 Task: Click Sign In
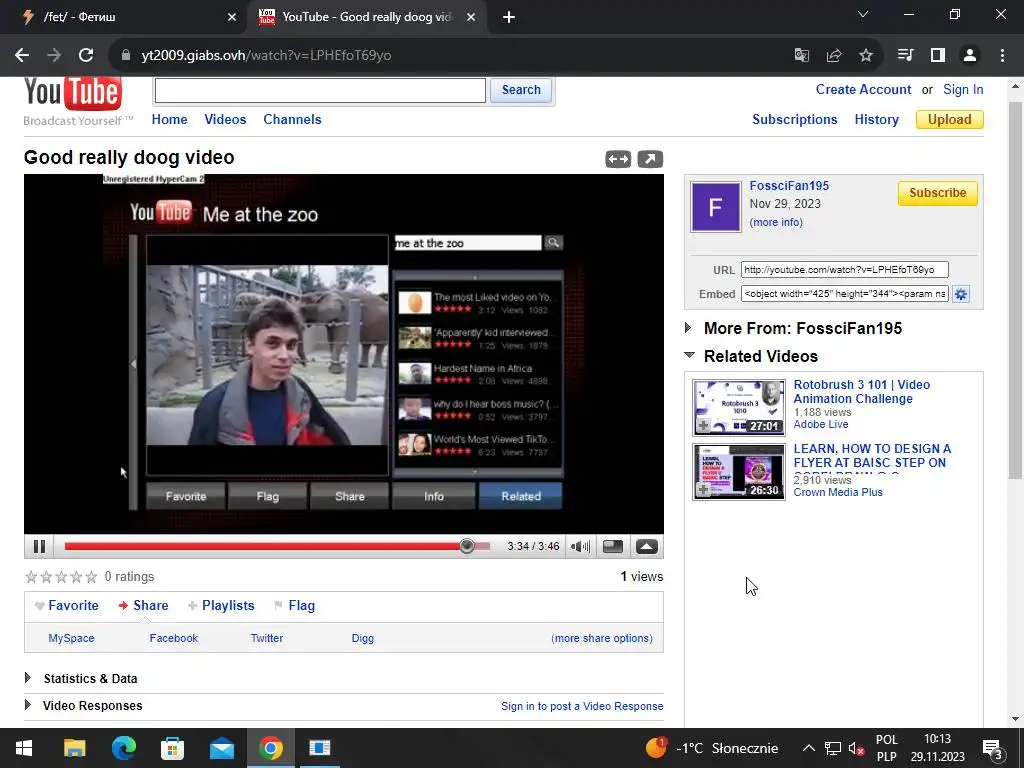point(963,89)
